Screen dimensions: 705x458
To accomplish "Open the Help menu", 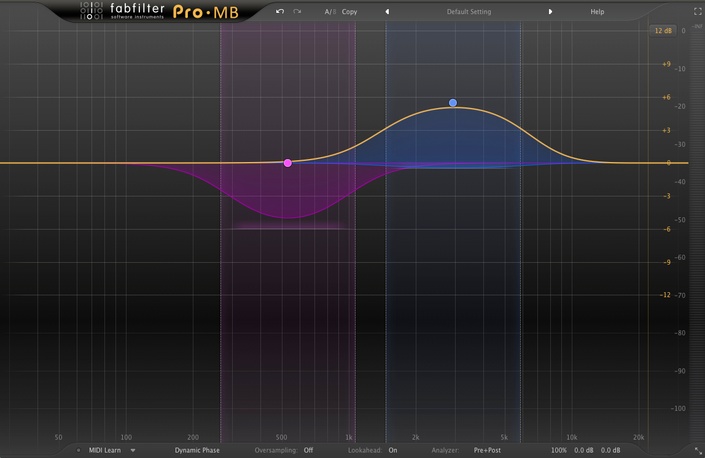I will (x=597, y=12).
